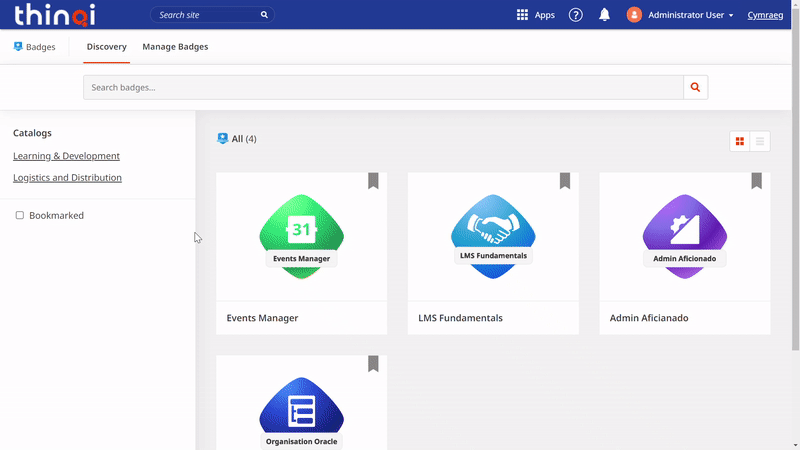This screenshot has width=800, height=450.
Task: Open the Organisation Oracle badge image
Action: (302, 413)
